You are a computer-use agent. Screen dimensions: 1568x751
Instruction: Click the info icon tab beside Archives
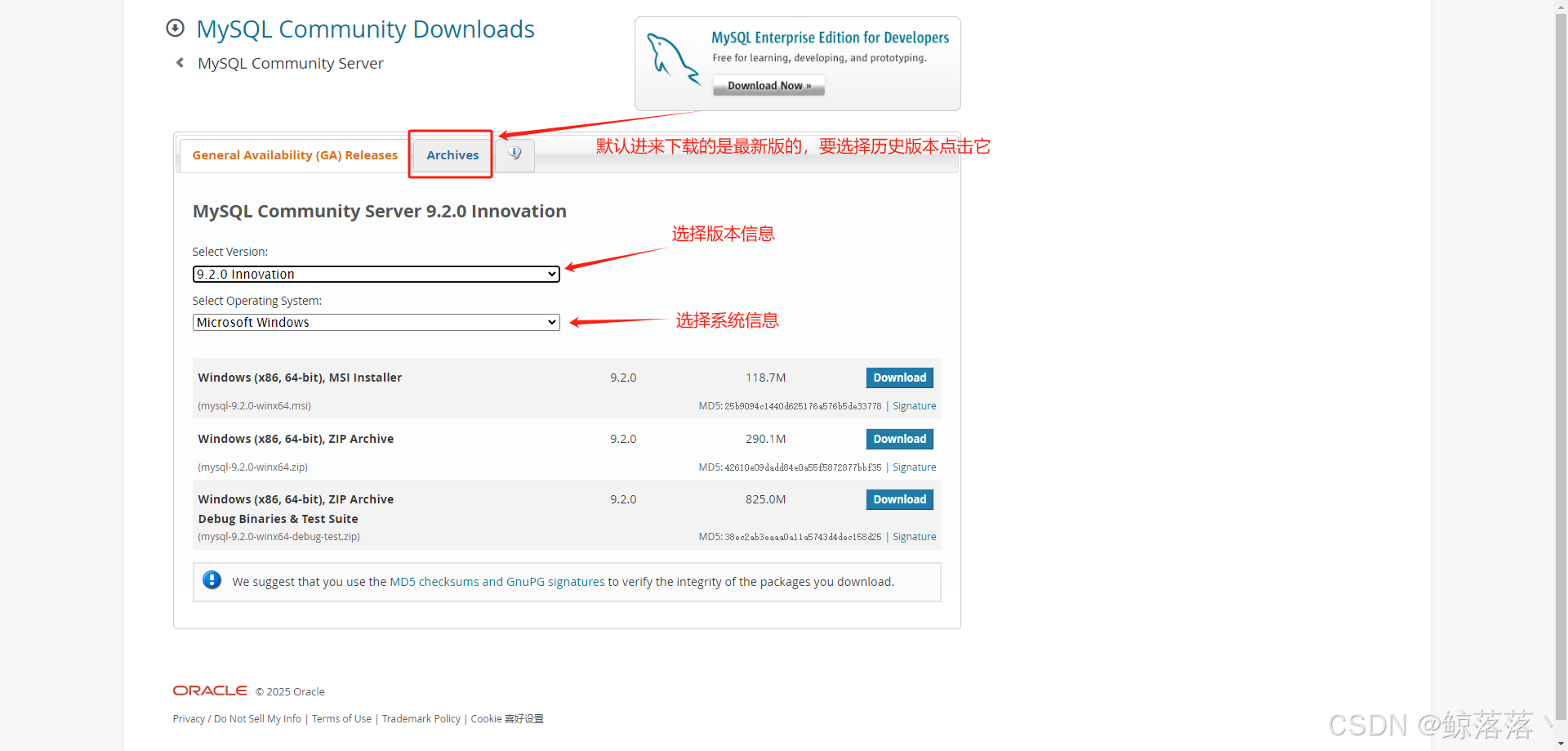coord(515,152)
